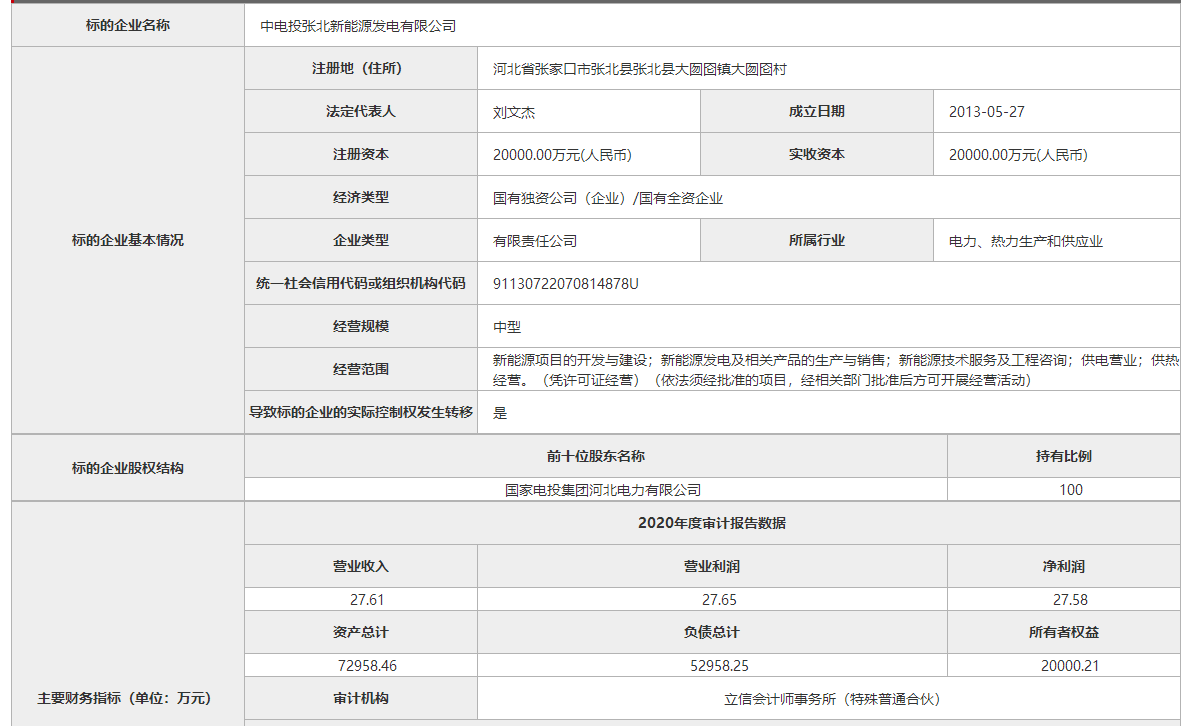The image size is (1192, 726).
Task: Select company name '中电投张北新能源发电有限公司'
Action: tap(358, 26)
